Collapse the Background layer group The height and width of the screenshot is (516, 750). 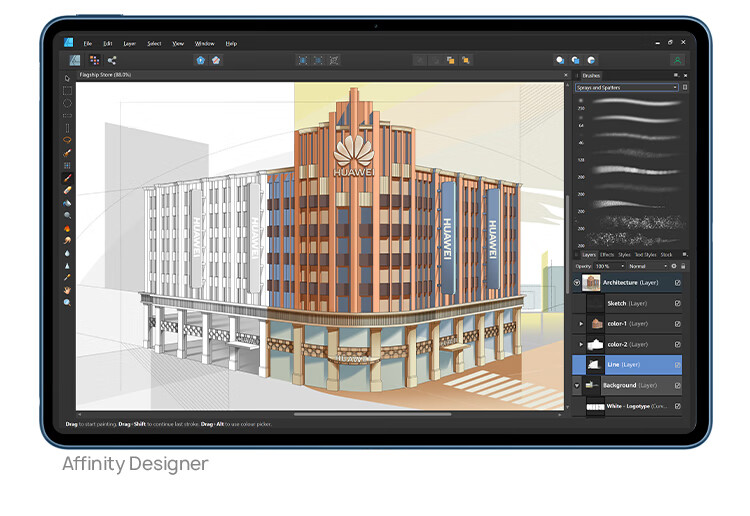pos(577,385)
